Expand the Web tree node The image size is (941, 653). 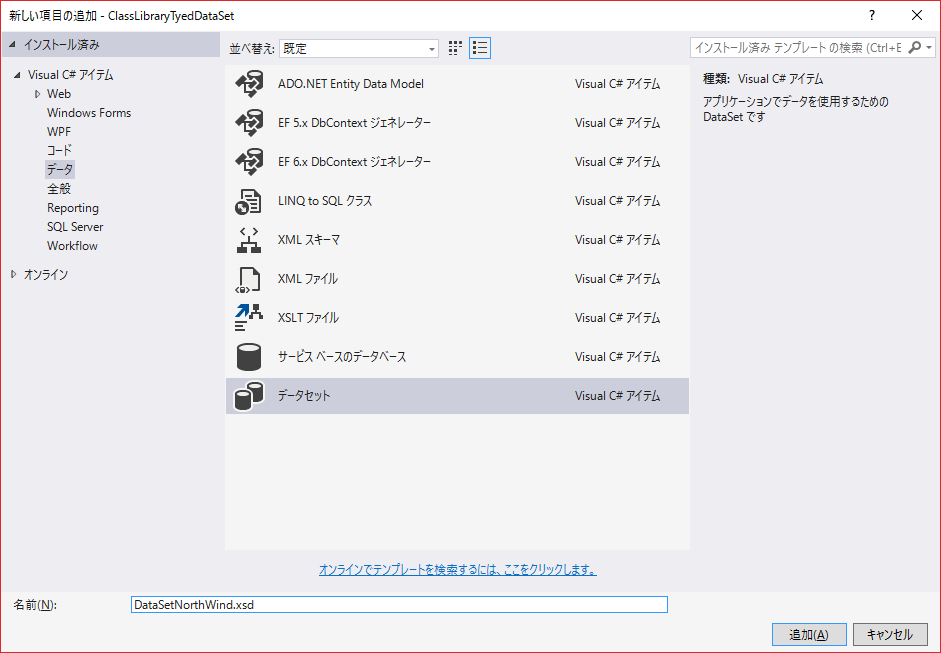38,94
